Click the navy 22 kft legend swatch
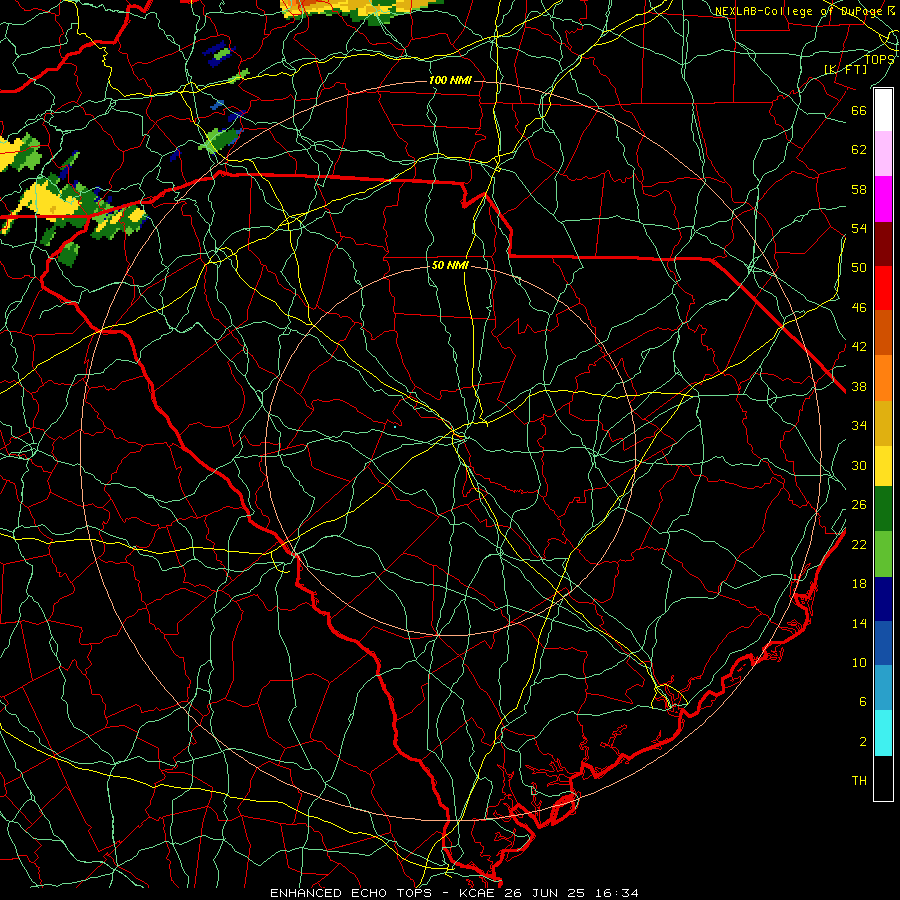The width and height of the screenshot is (900, 900). [x=883, y=599]
